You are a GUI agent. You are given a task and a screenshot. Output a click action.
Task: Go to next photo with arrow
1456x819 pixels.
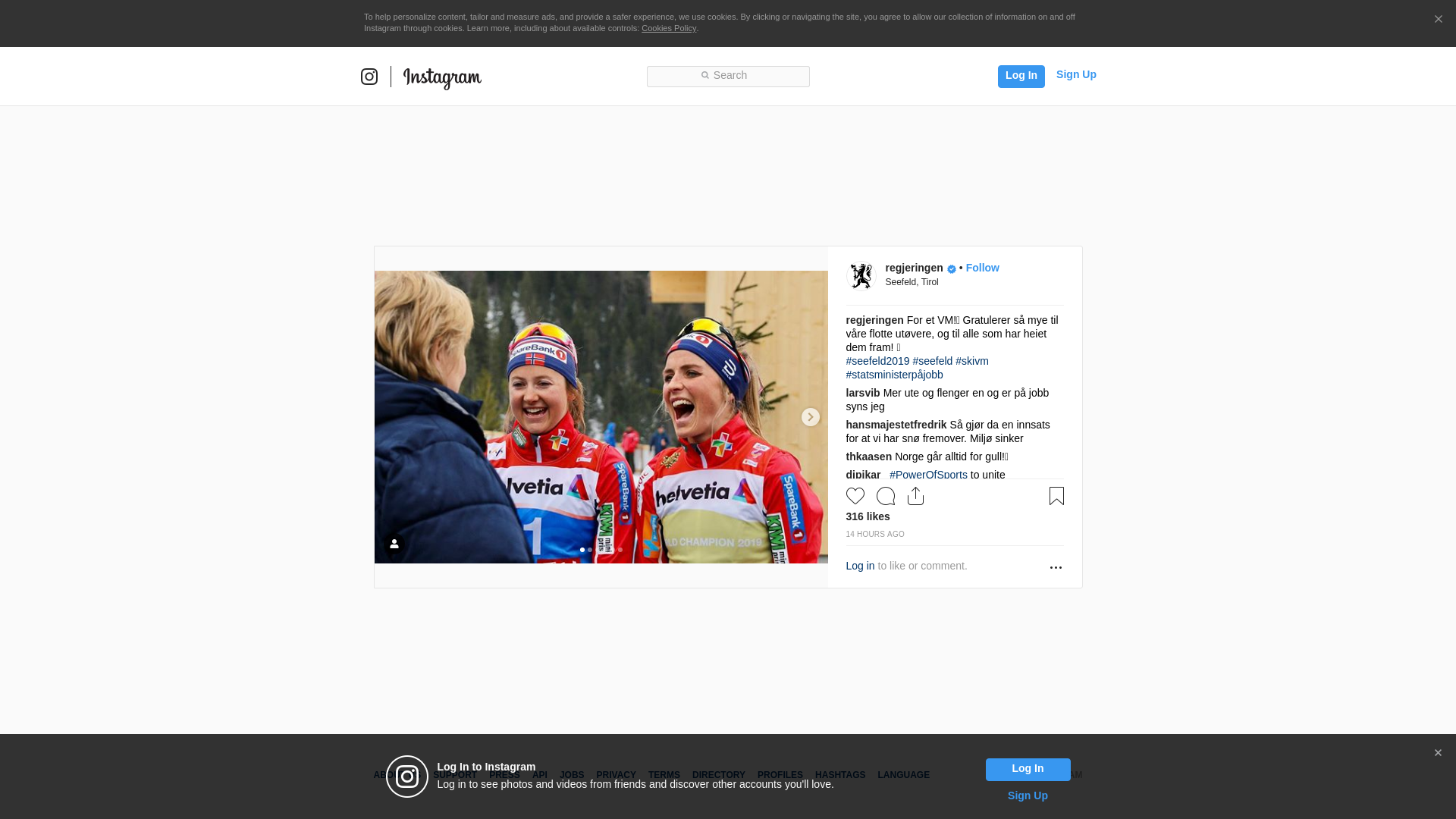pos(810,417)
